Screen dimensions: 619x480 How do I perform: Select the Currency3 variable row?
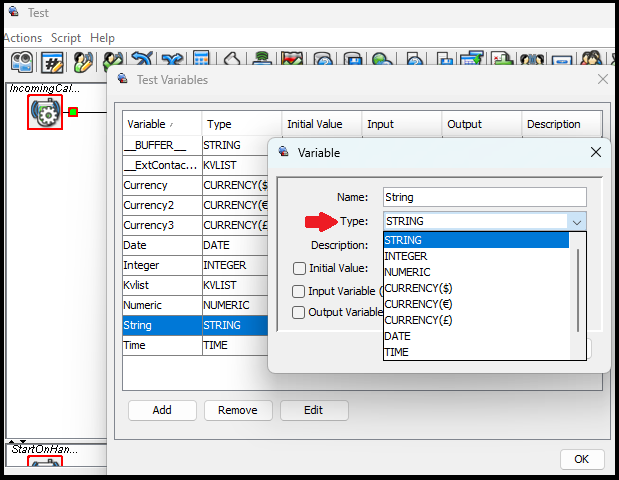(x=195, y=225)
